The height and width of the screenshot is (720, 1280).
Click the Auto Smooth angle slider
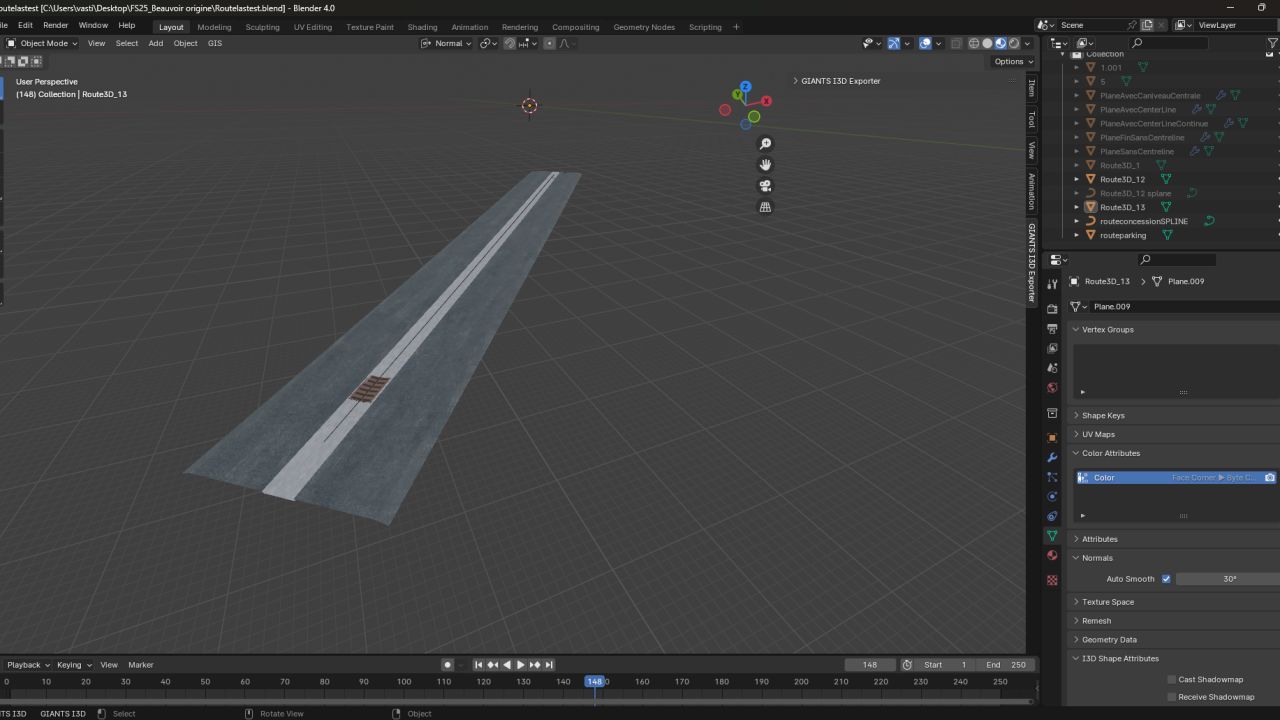click(x=1228, y=579)
